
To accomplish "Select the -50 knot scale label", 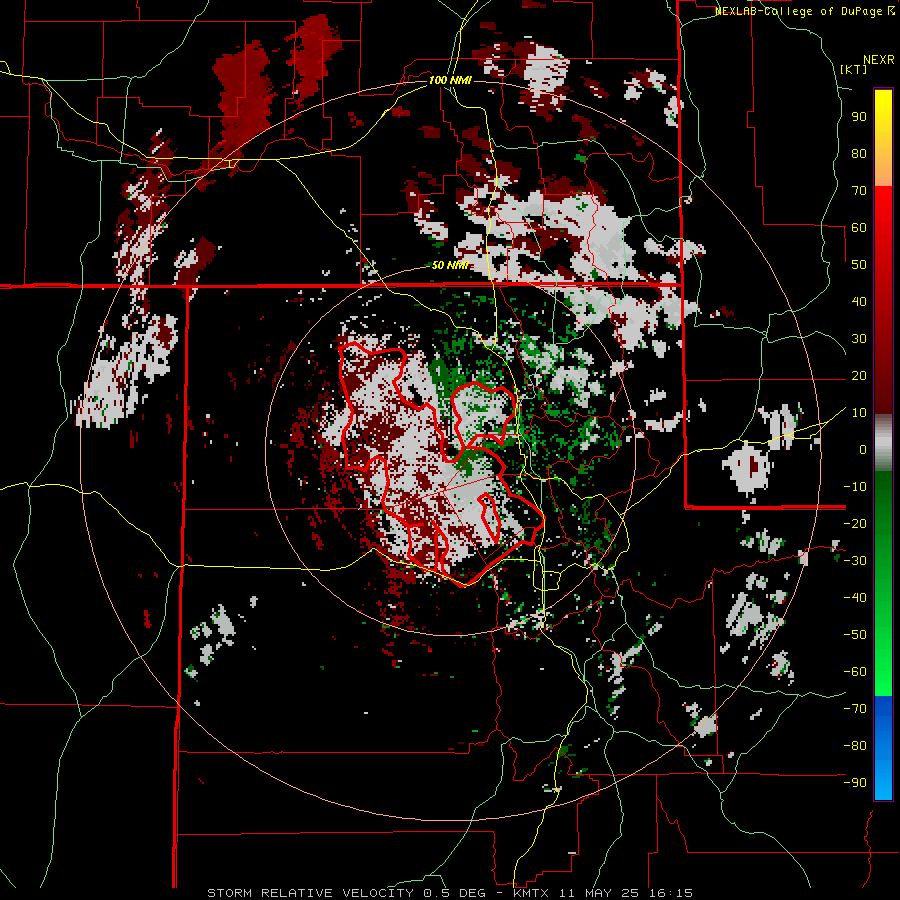I will (855, 635).
